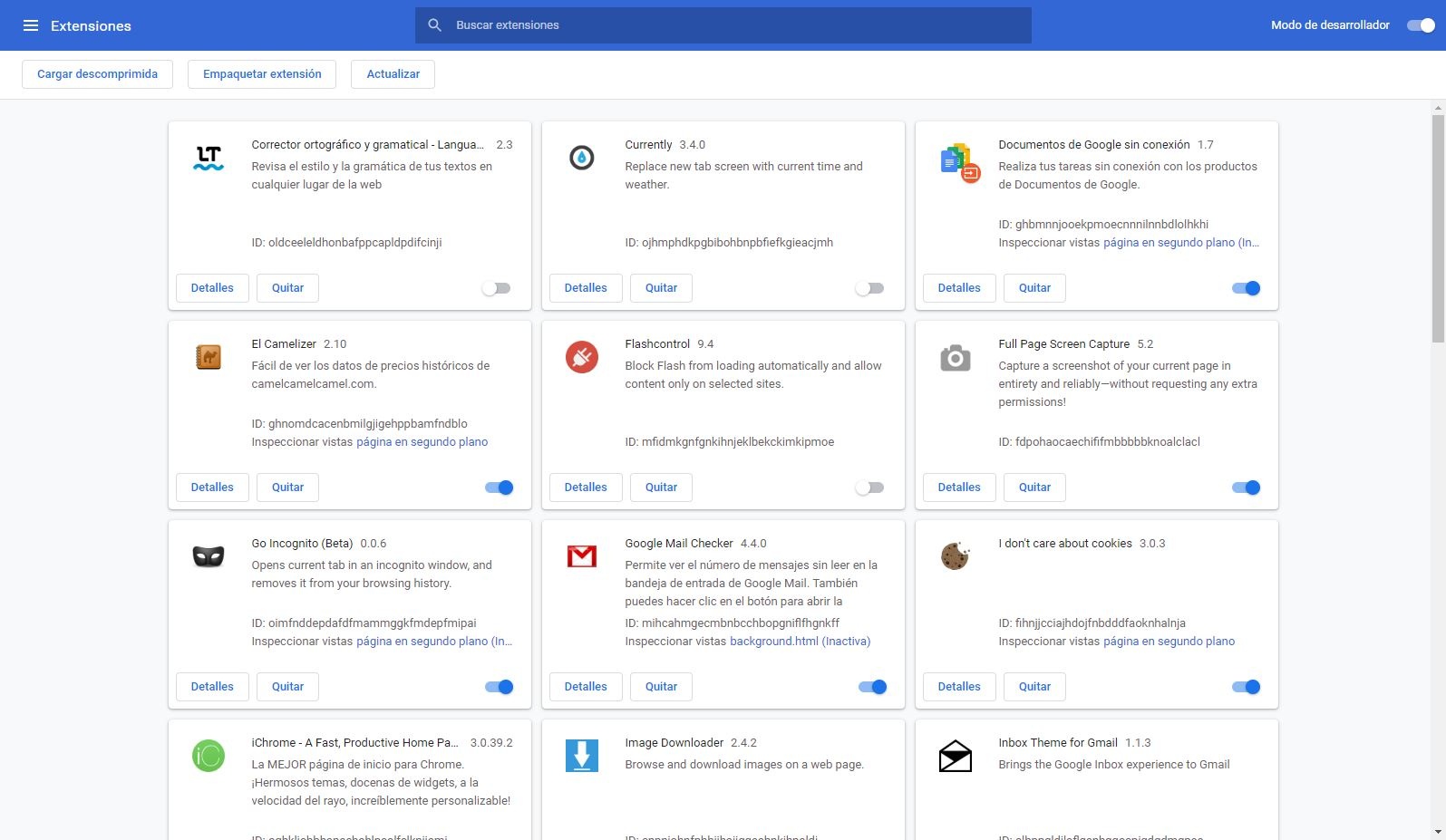Click Quitar for Flashcontrol

click(661, 488)
